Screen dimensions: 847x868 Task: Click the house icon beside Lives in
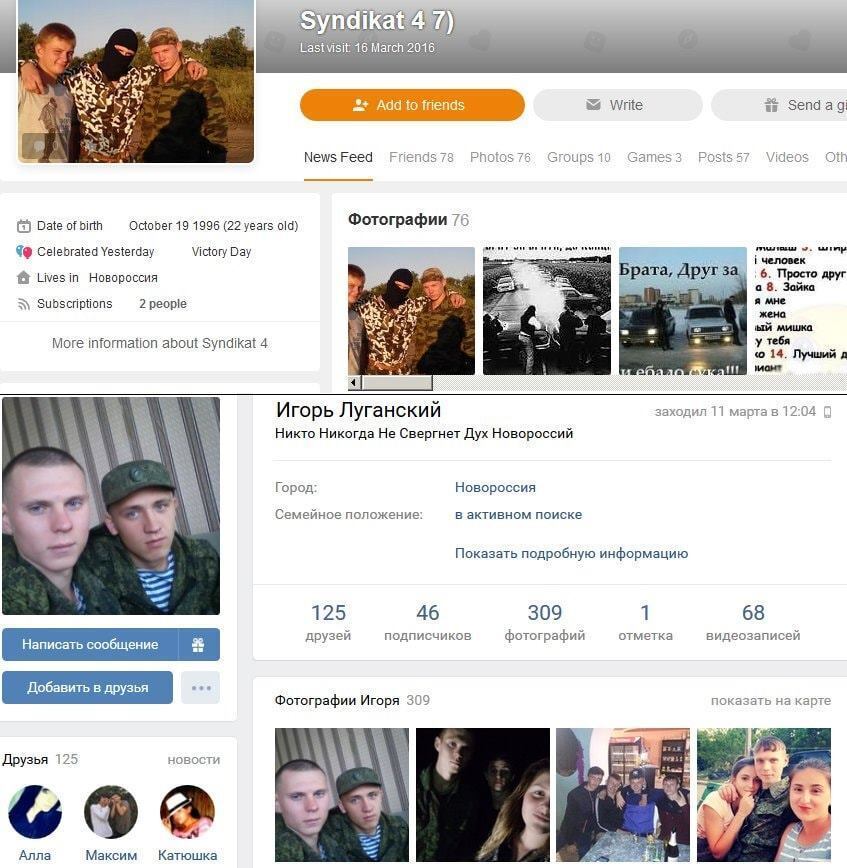click(23, 277)
